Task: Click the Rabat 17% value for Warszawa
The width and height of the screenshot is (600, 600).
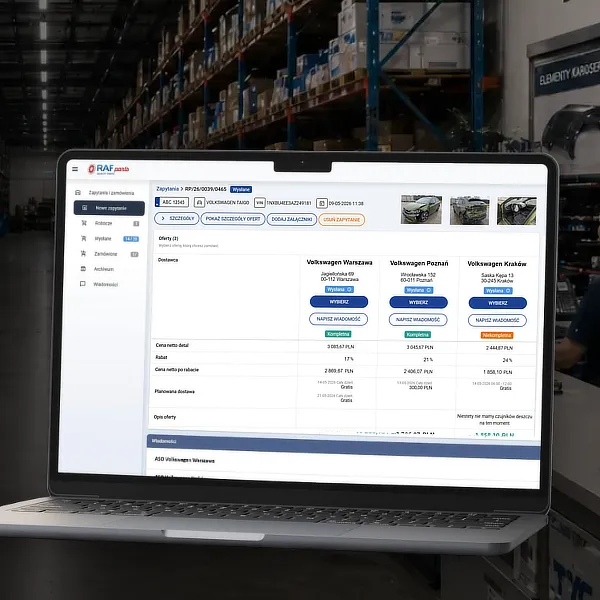Action: pyautogui.click(x=349, y=359)
